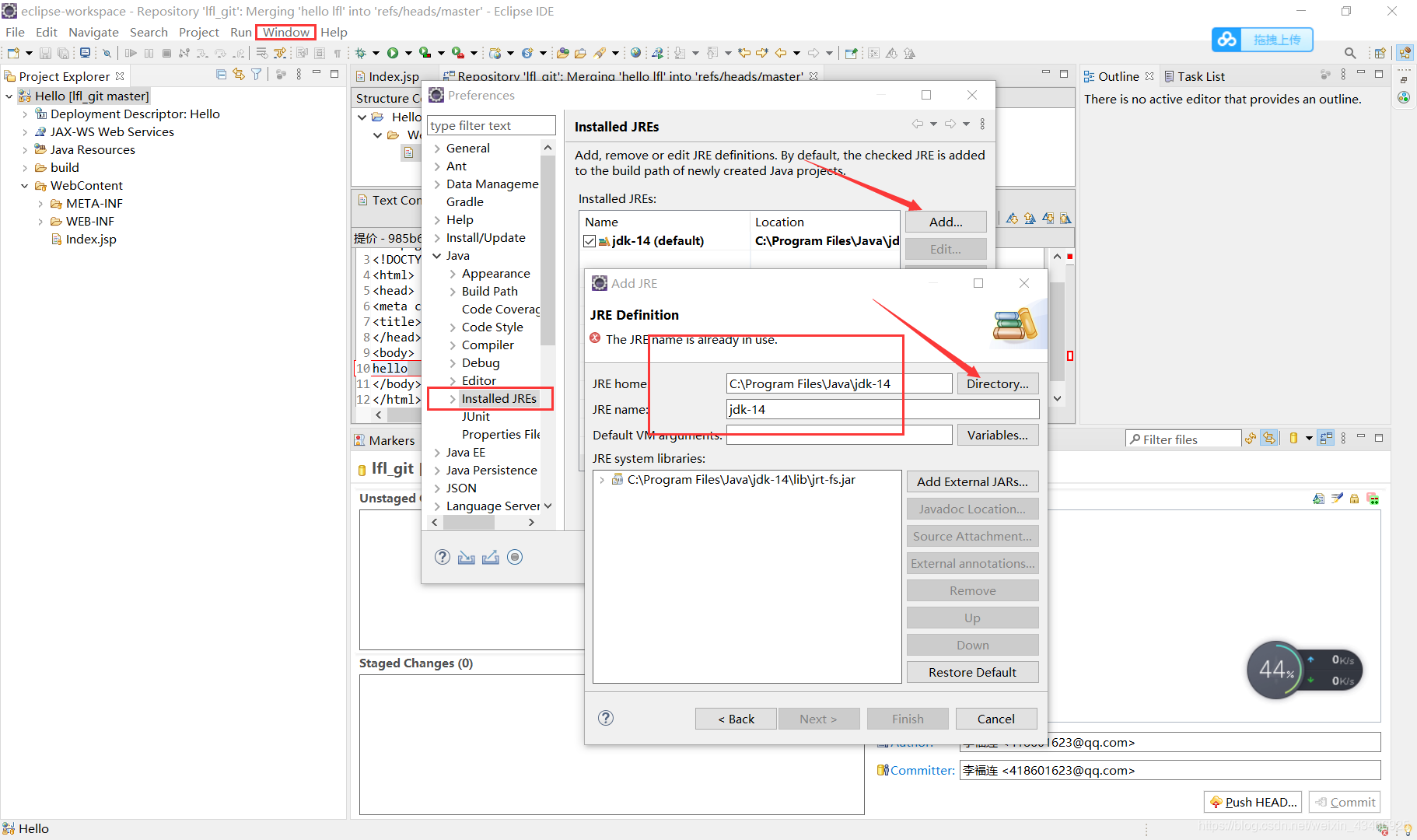This screenshot has width=1417, height=840.
Task: Open the Preferences help question icon
Action: [443, 557]
